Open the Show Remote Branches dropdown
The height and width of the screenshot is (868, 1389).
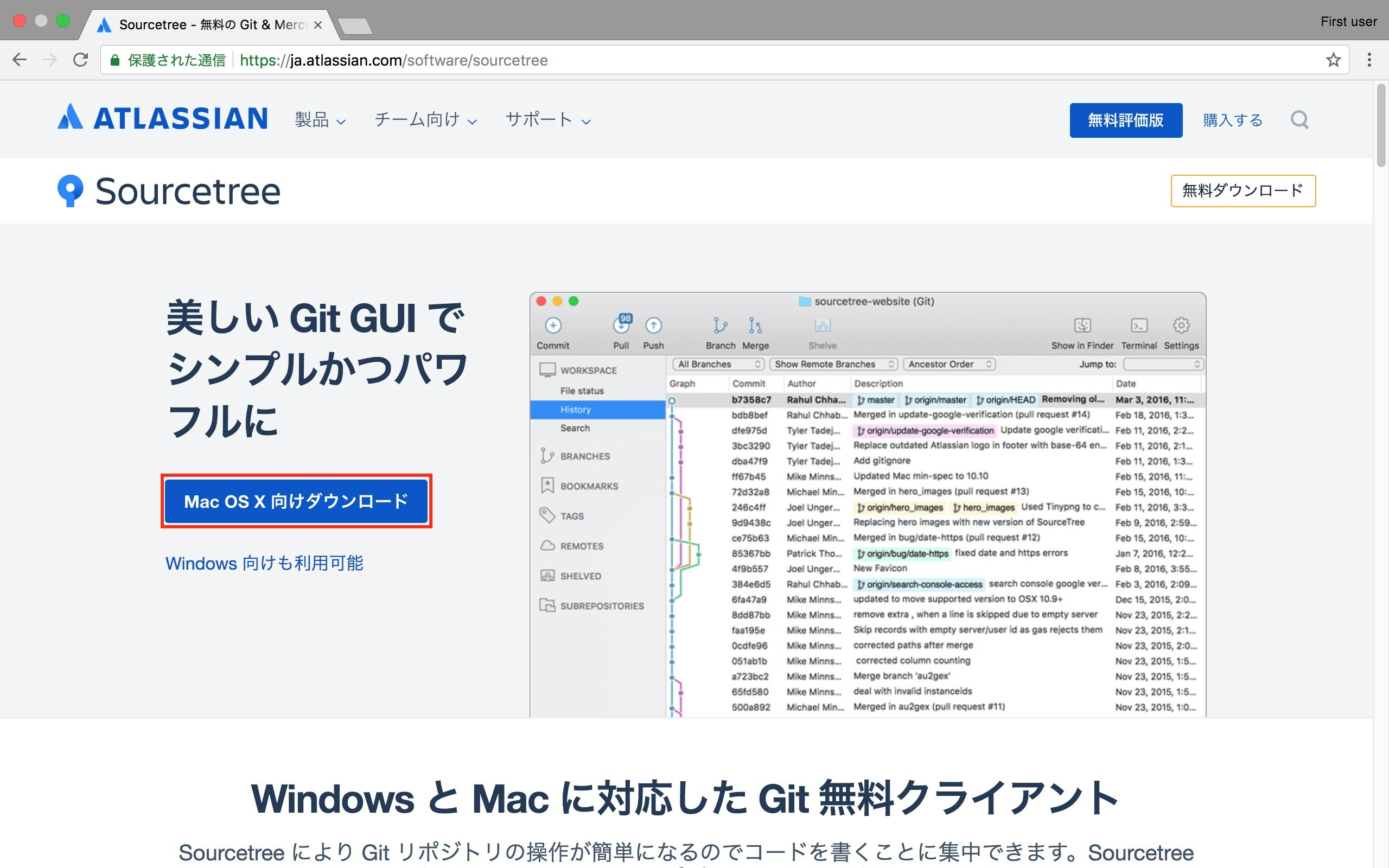(x=833, y=364)
